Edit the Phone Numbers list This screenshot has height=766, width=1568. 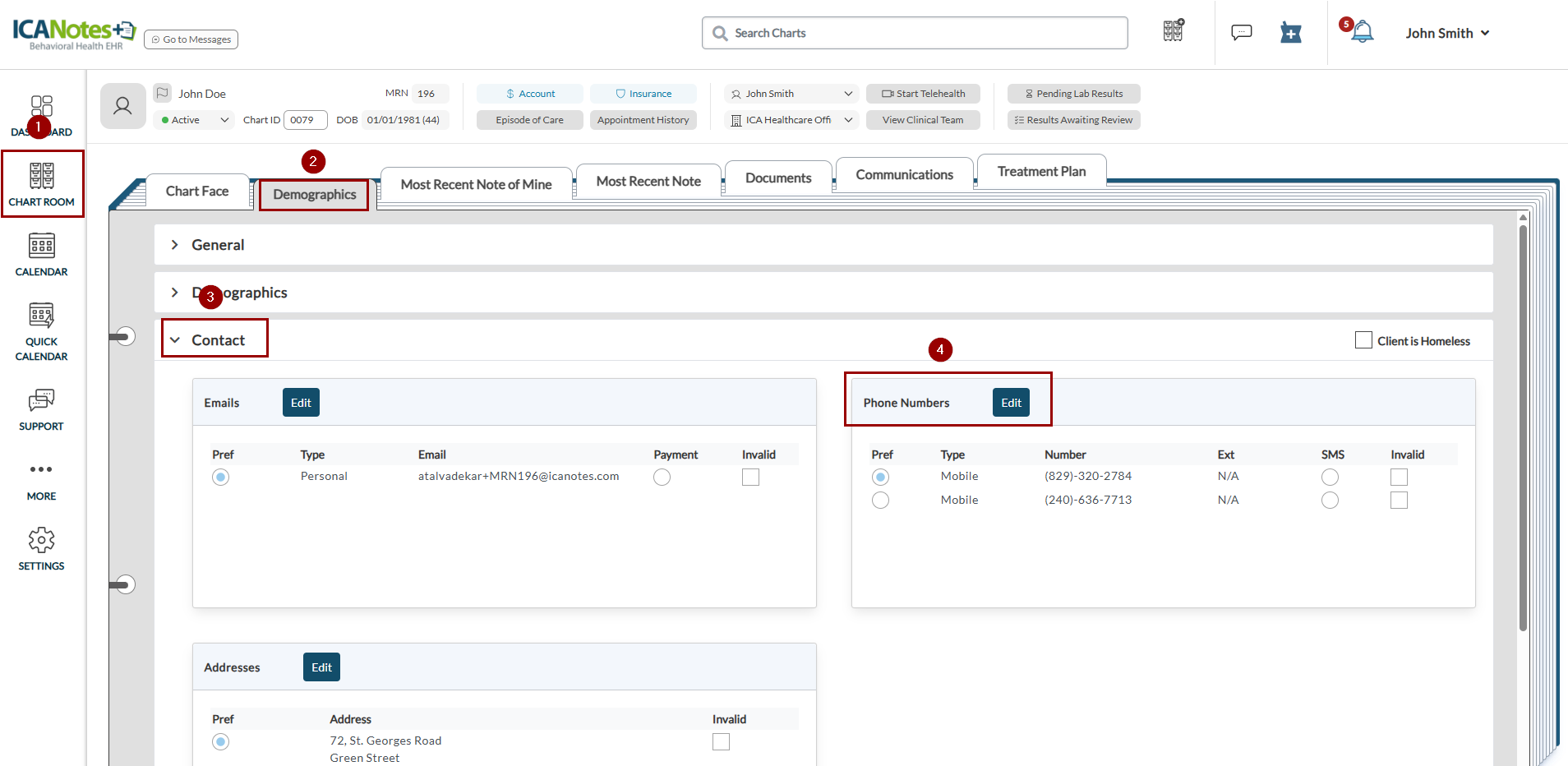[1011, 403]
